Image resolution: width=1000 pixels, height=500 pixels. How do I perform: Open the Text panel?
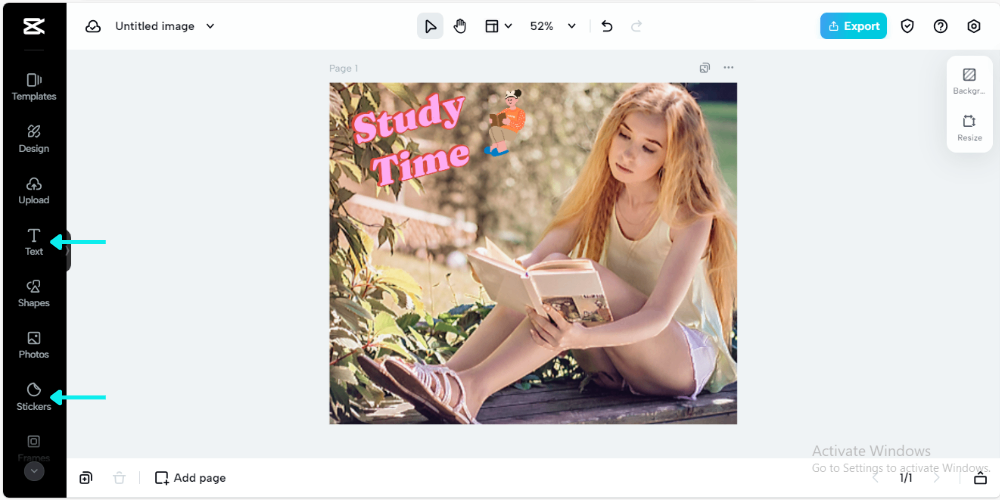tap(34, 242)
